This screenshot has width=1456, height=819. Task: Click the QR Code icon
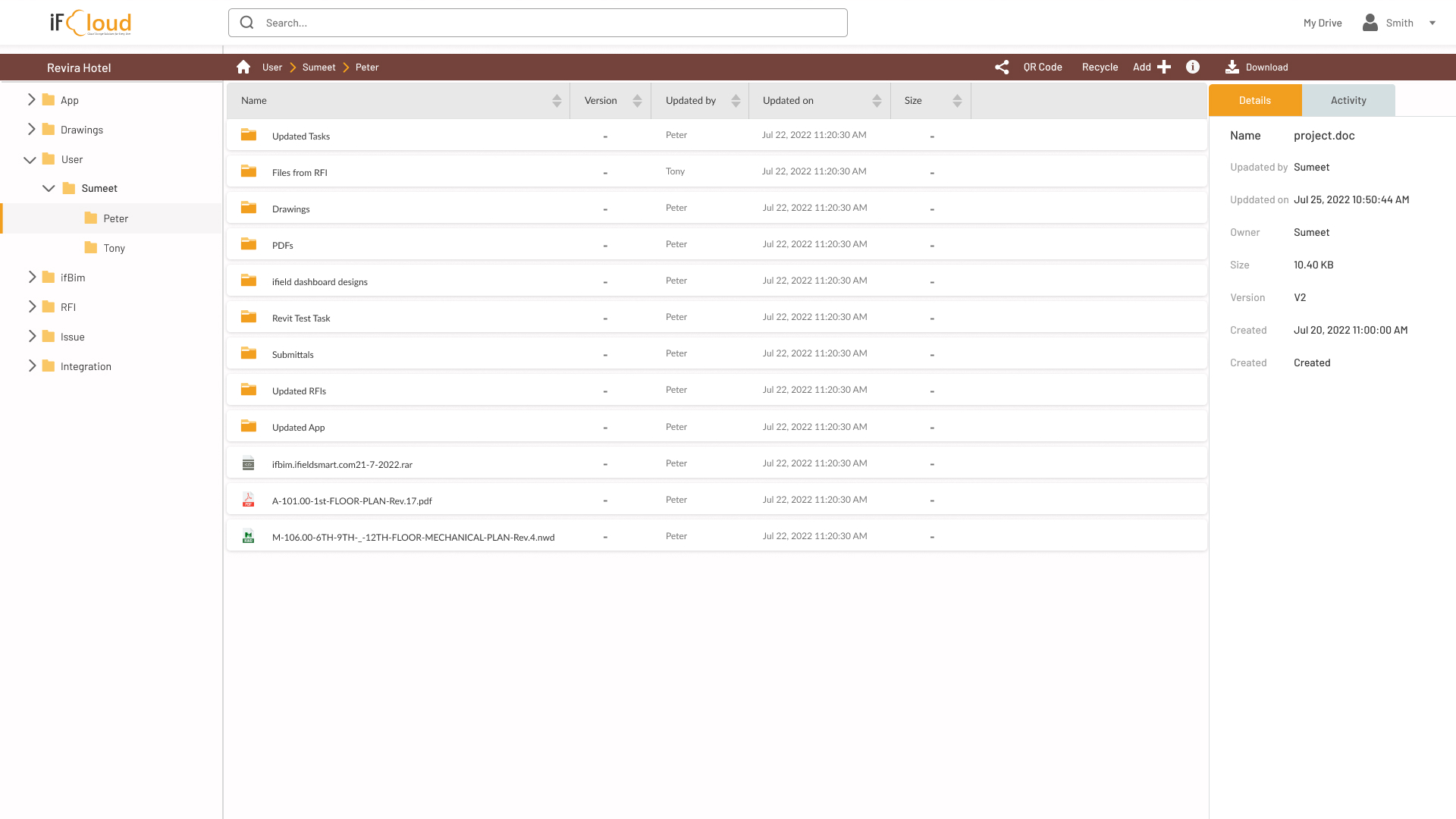click(x=1043, y=67)
